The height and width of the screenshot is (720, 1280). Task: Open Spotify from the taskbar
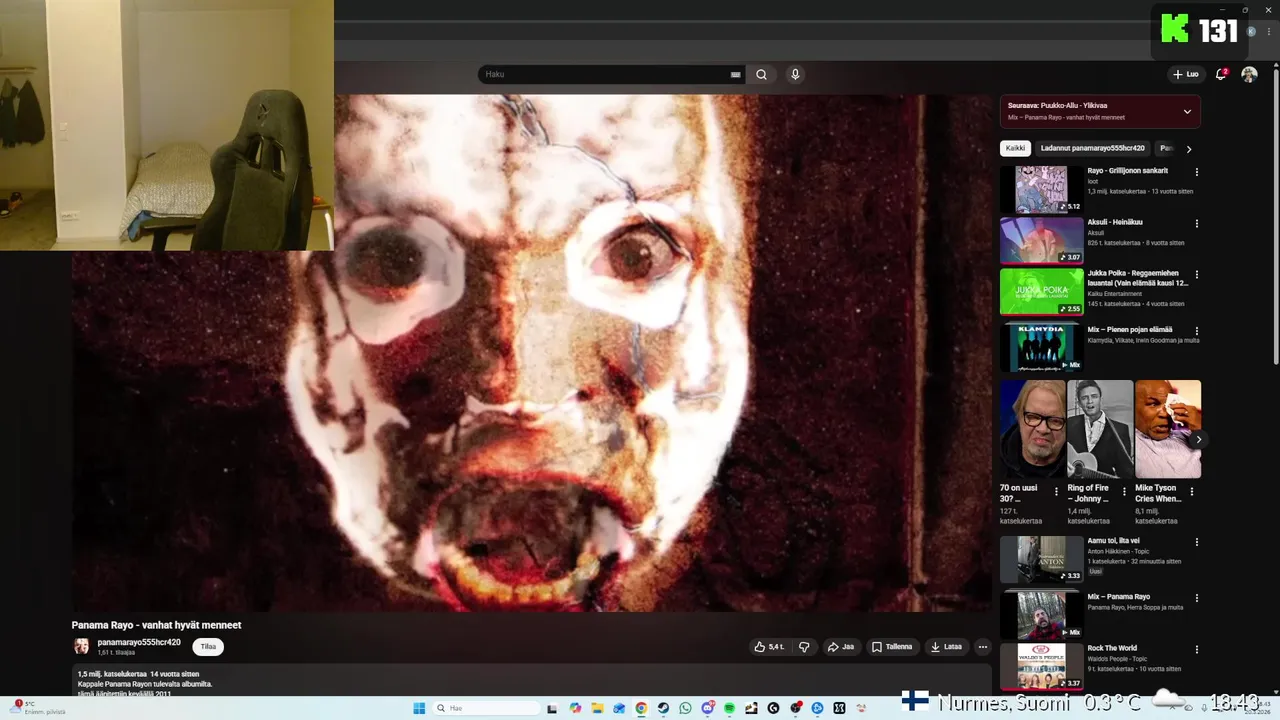(x=729, y=708)
